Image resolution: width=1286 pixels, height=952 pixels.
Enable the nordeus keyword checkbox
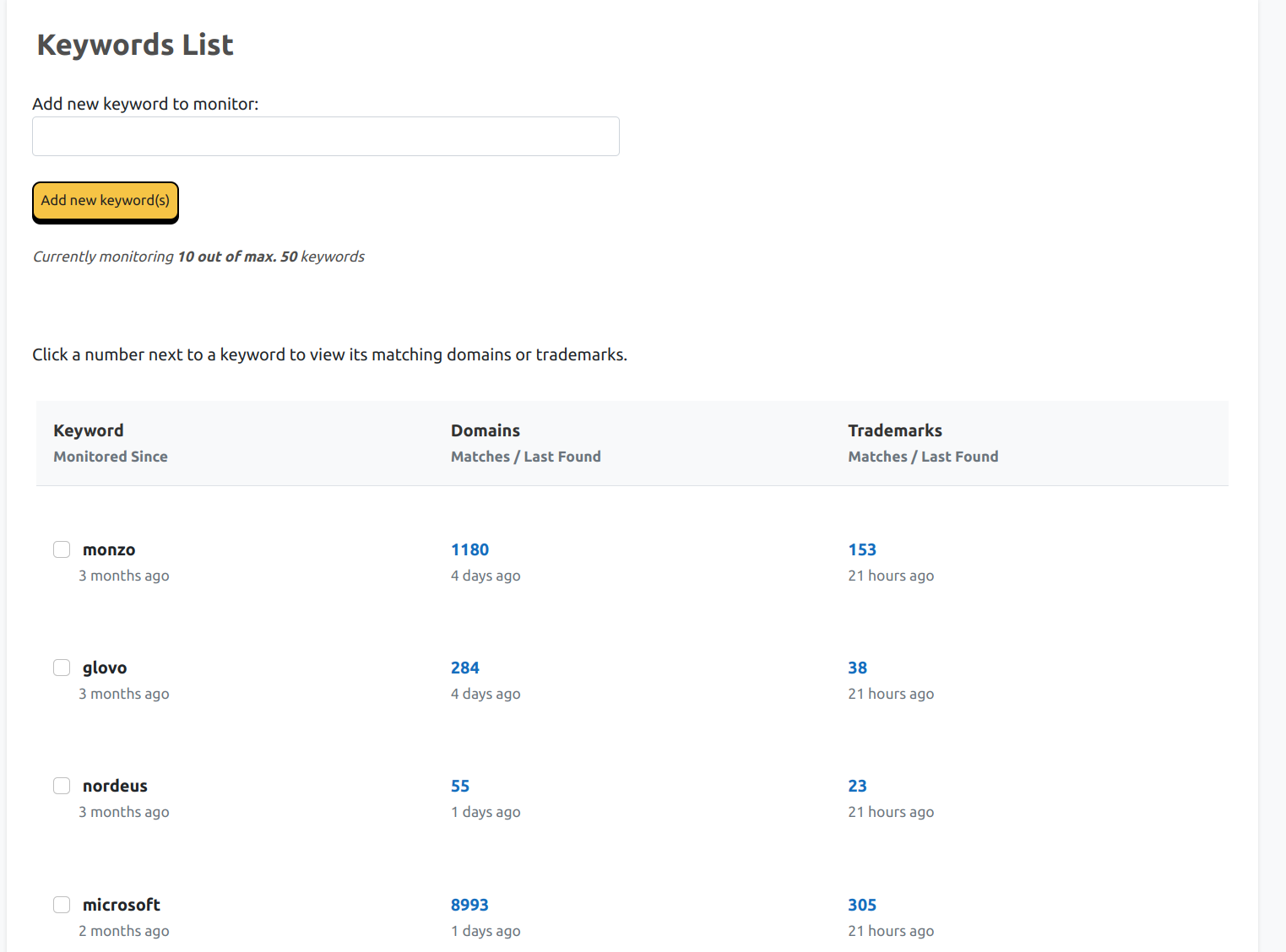62,786
